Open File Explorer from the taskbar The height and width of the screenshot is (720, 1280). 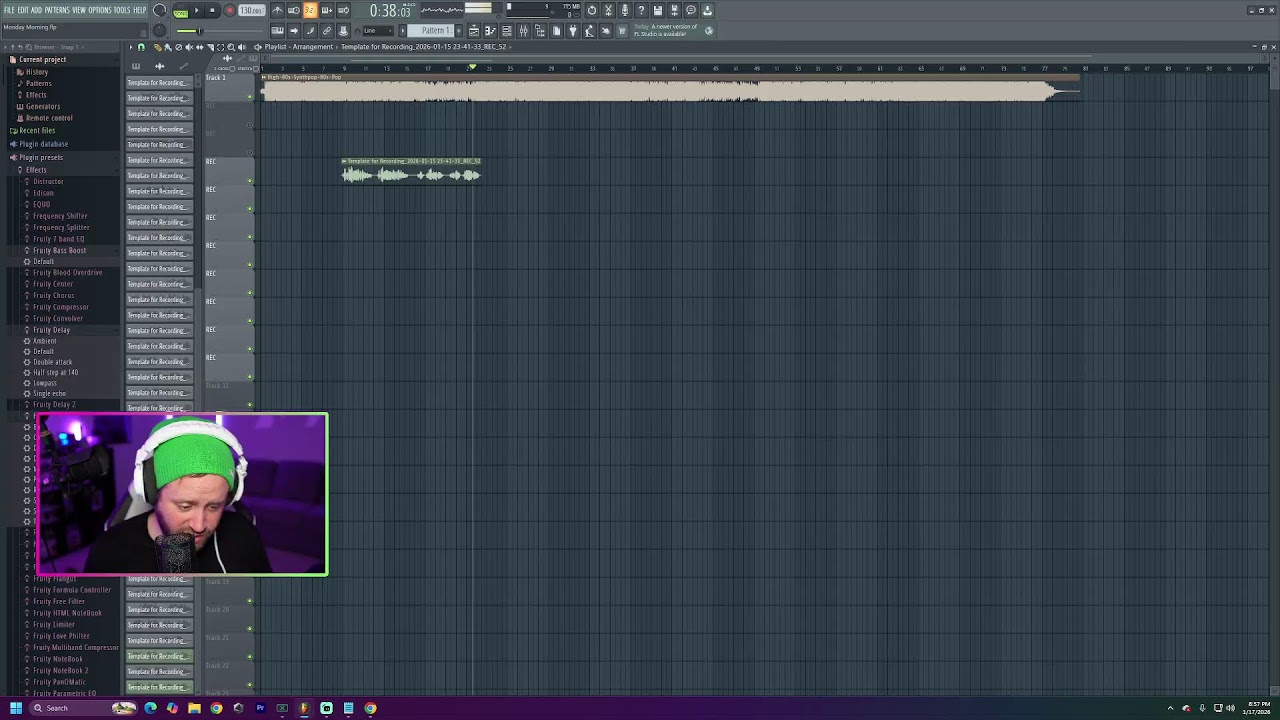click(x=194, y=708)
